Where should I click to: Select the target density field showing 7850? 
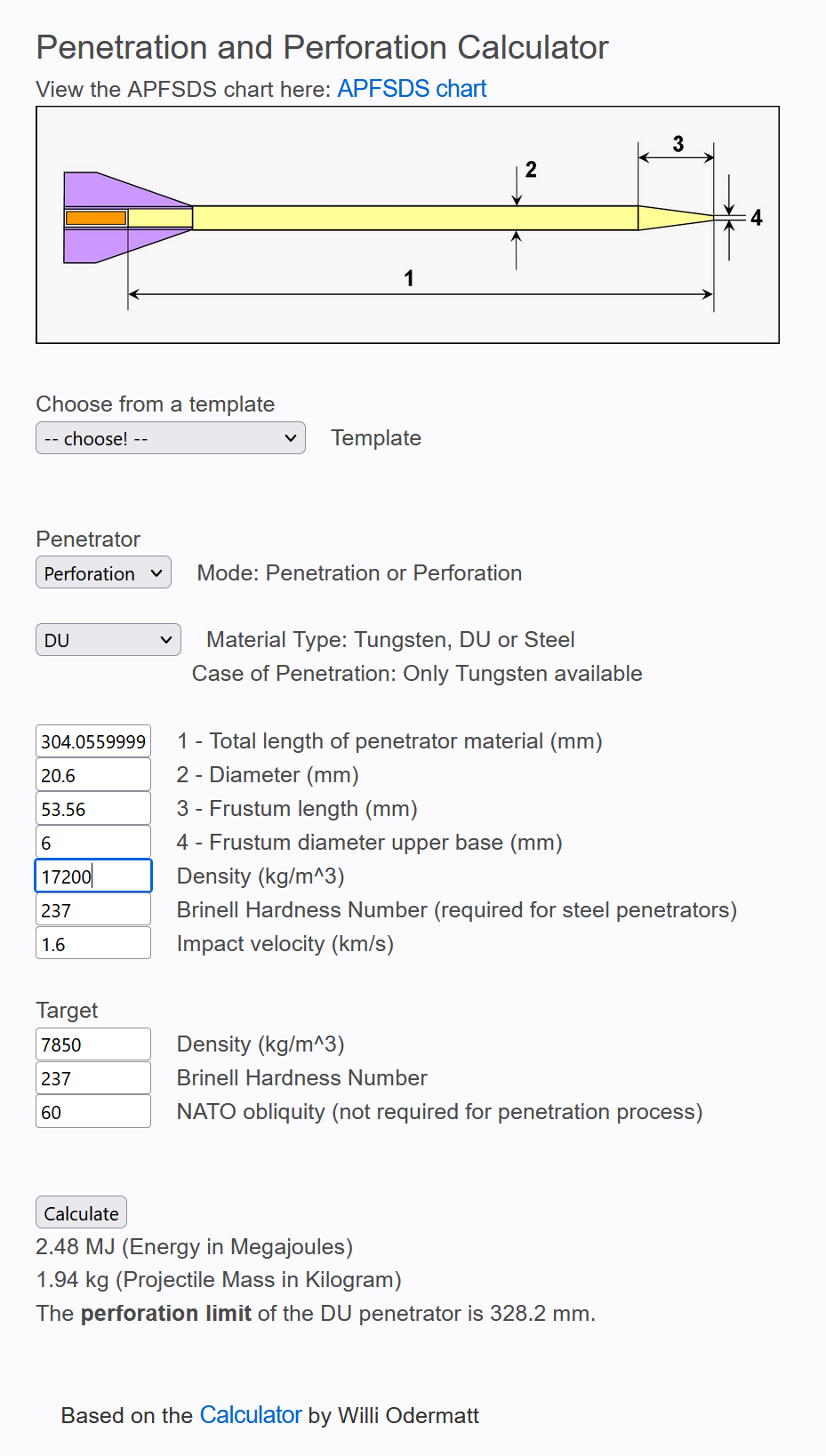tap(93, 1044)
